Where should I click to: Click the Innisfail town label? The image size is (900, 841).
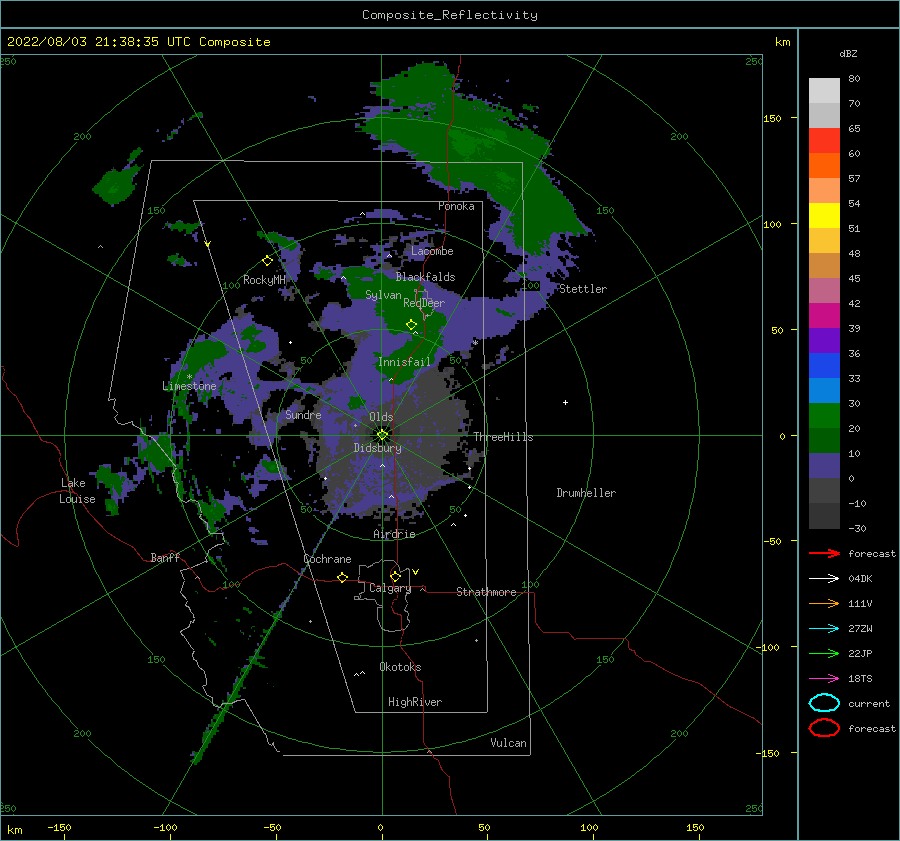pyautogui.click(x=404, y=362)
